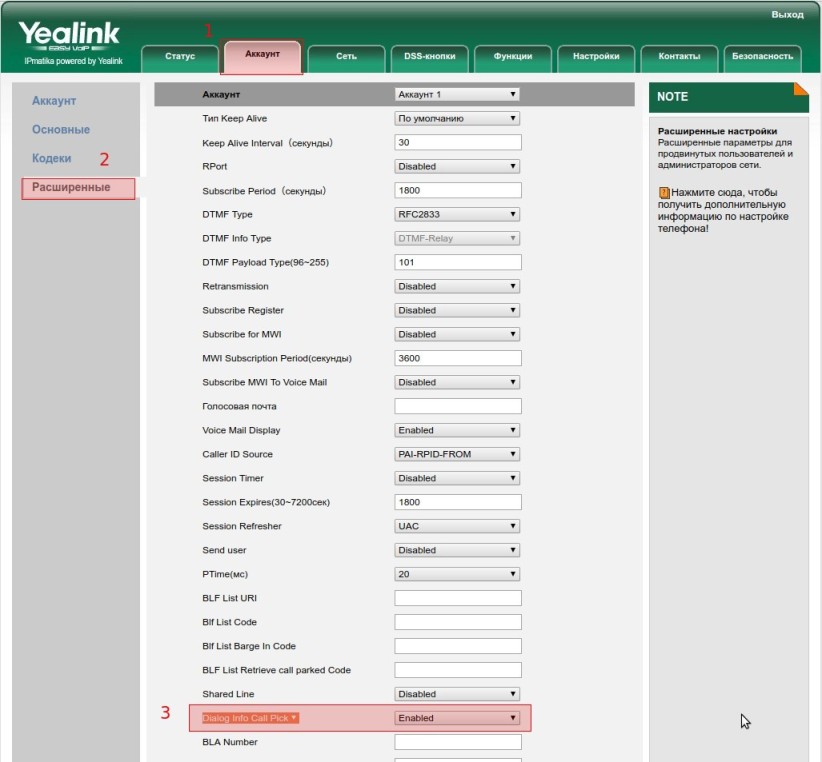The width and height of the screenshot is (822, 762).
Task: Open the Контакты tab
Action: click(679, 58)
